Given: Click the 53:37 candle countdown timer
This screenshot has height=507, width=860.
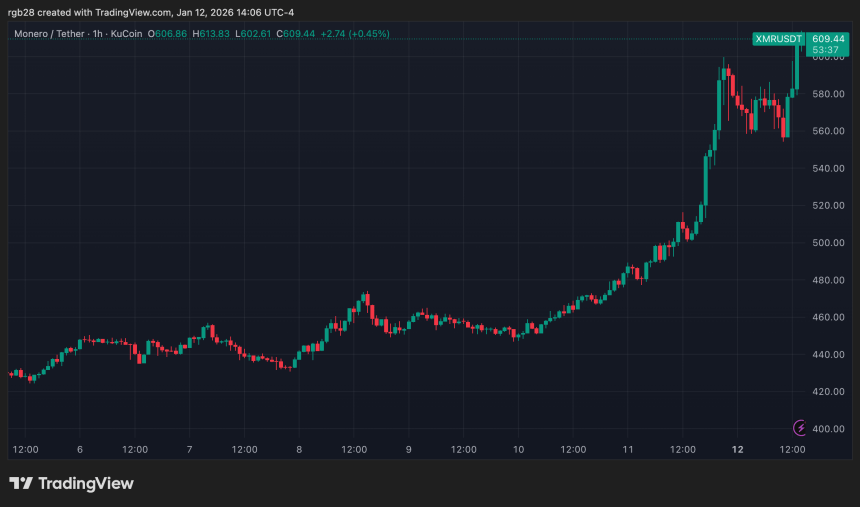Looking at the screenshot, I should point(826,49).
